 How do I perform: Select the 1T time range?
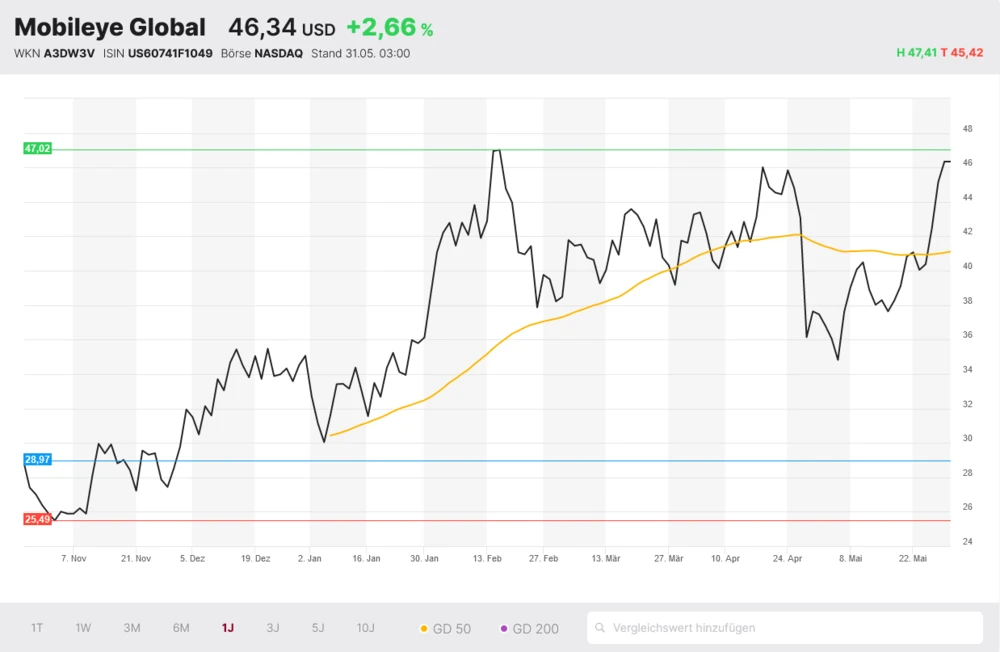tap(37, 628)
